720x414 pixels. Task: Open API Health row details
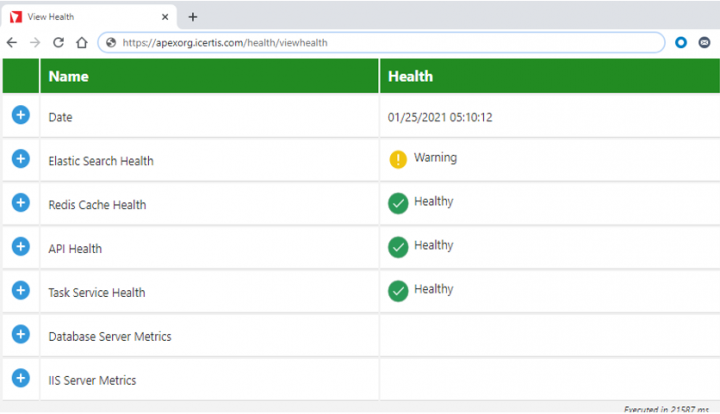[x=21, y=247]
